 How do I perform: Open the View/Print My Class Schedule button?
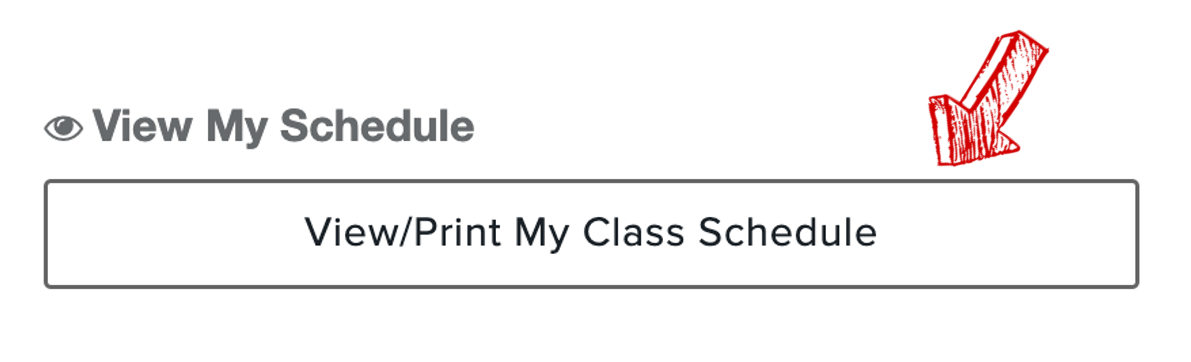(591, 234)
